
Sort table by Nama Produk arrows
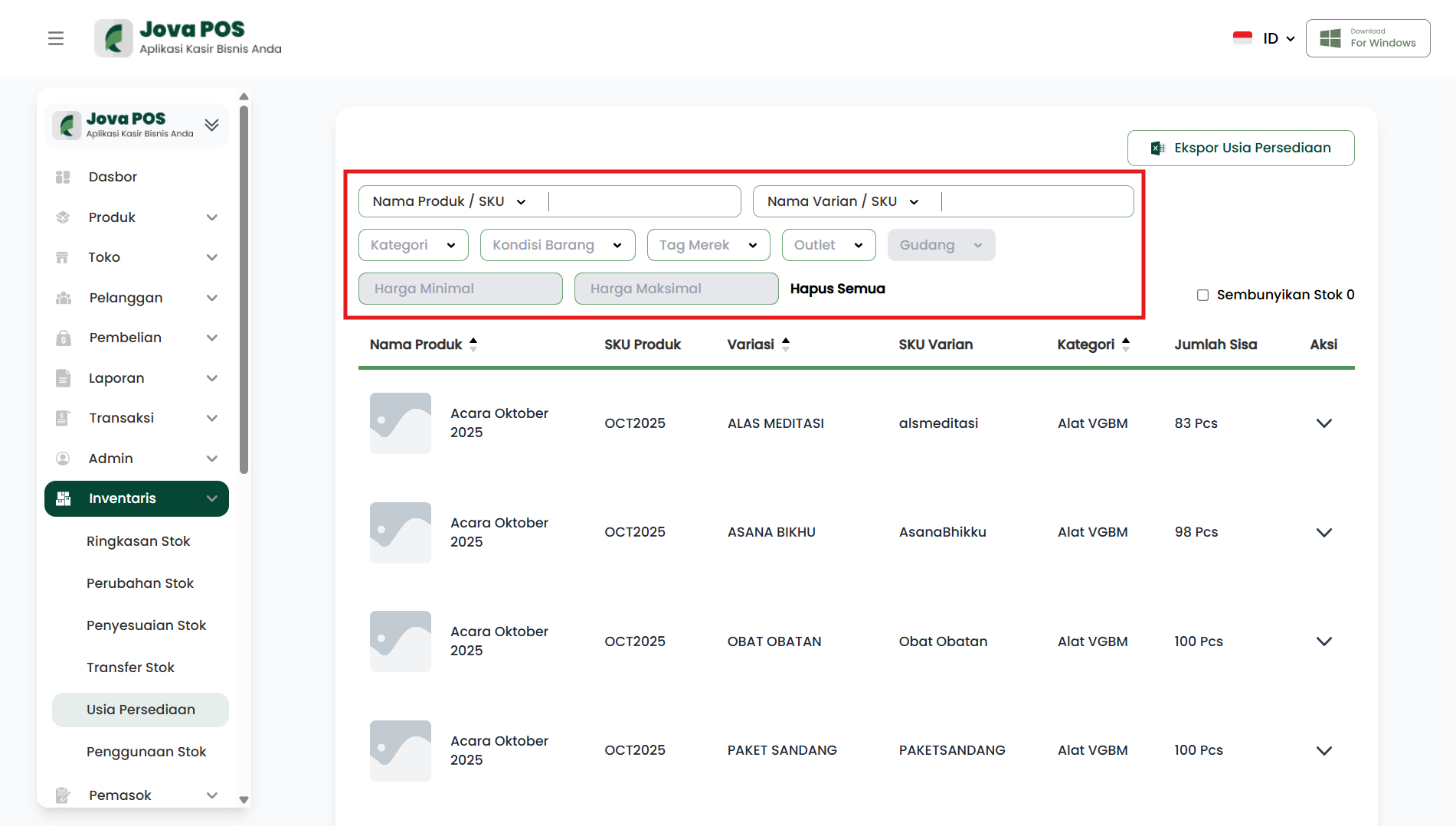tap(473, 344)
